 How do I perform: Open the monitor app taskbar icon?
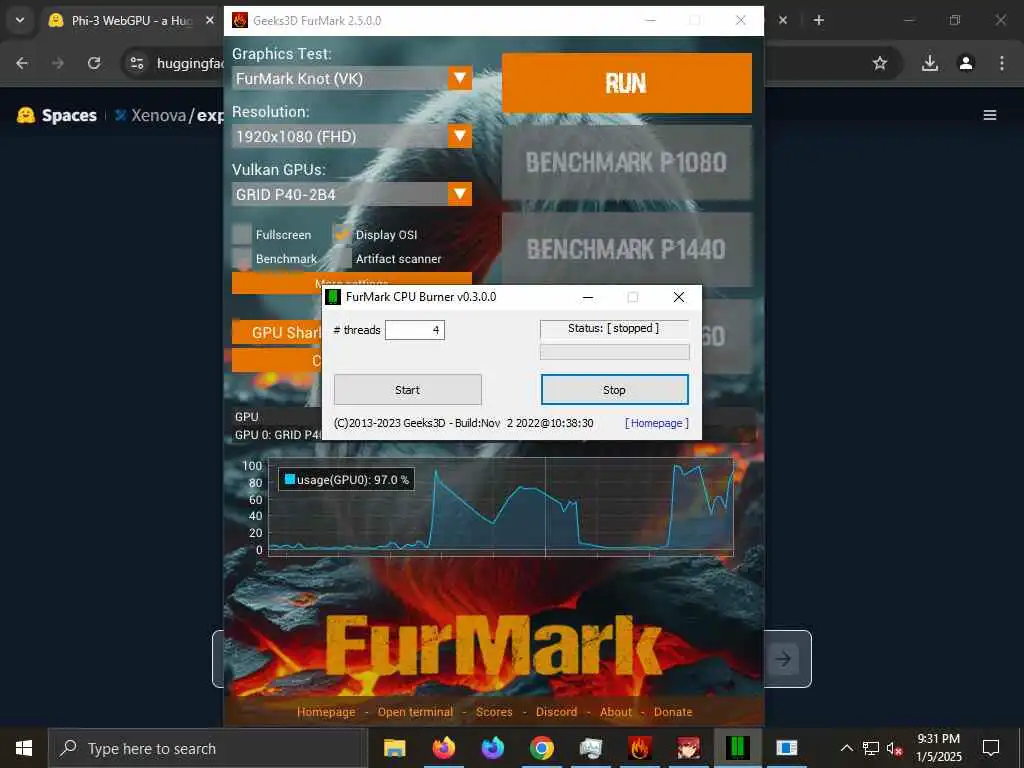click(x=590, y=748)
